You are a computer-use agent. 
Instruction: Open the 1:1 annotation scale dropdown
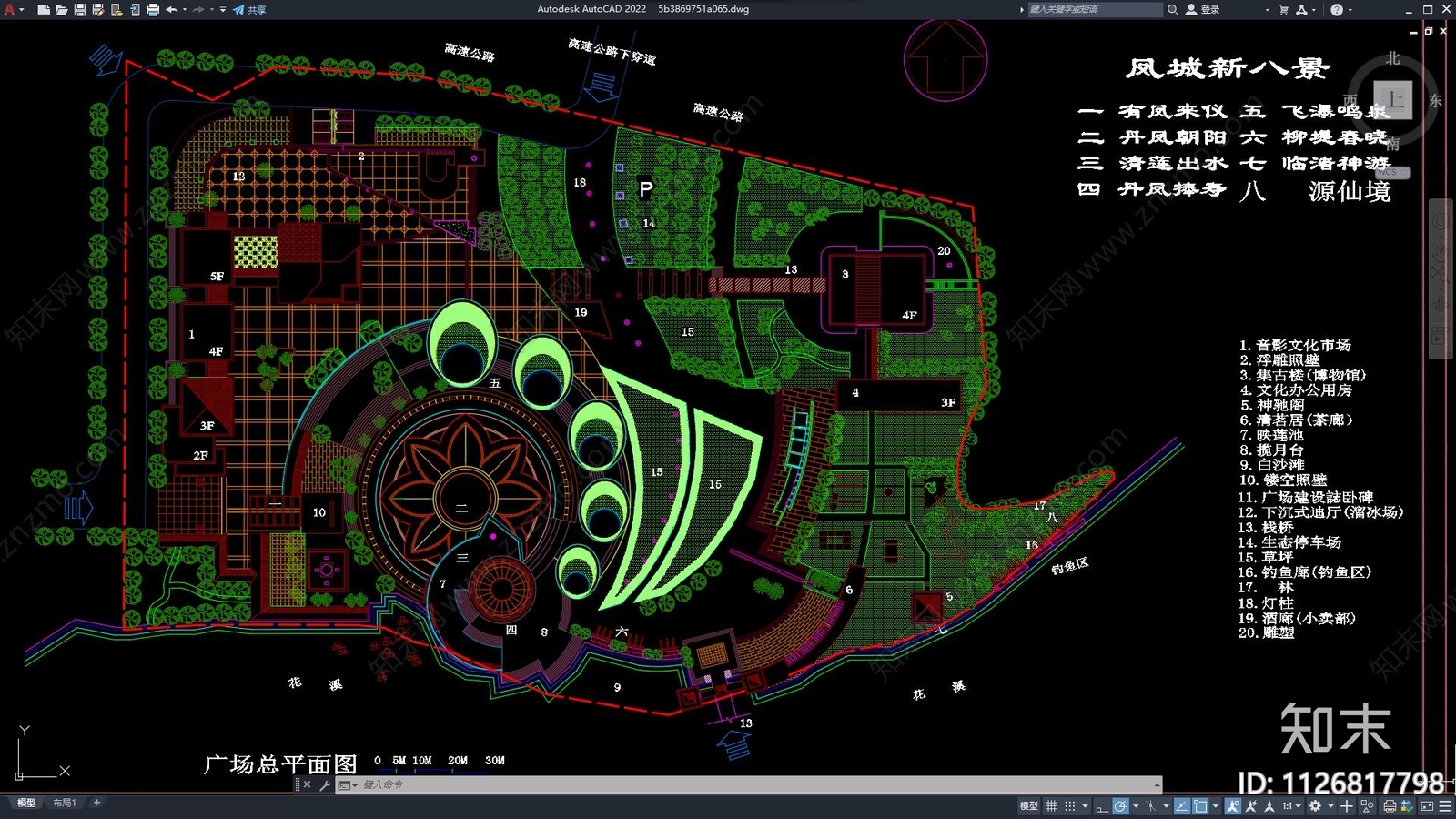pos(1291,805)
